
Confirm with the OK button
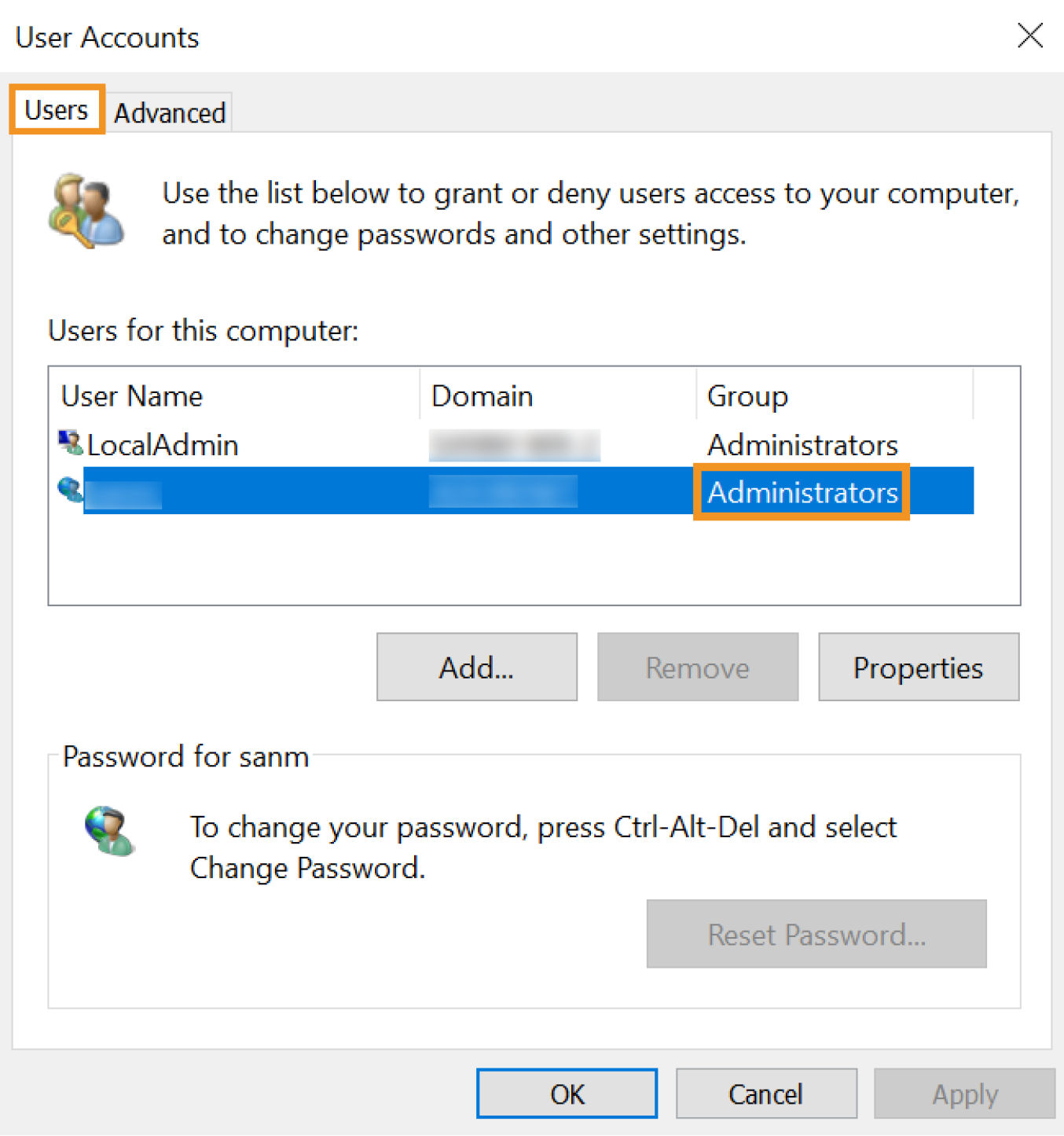(x=567, y=1094)
